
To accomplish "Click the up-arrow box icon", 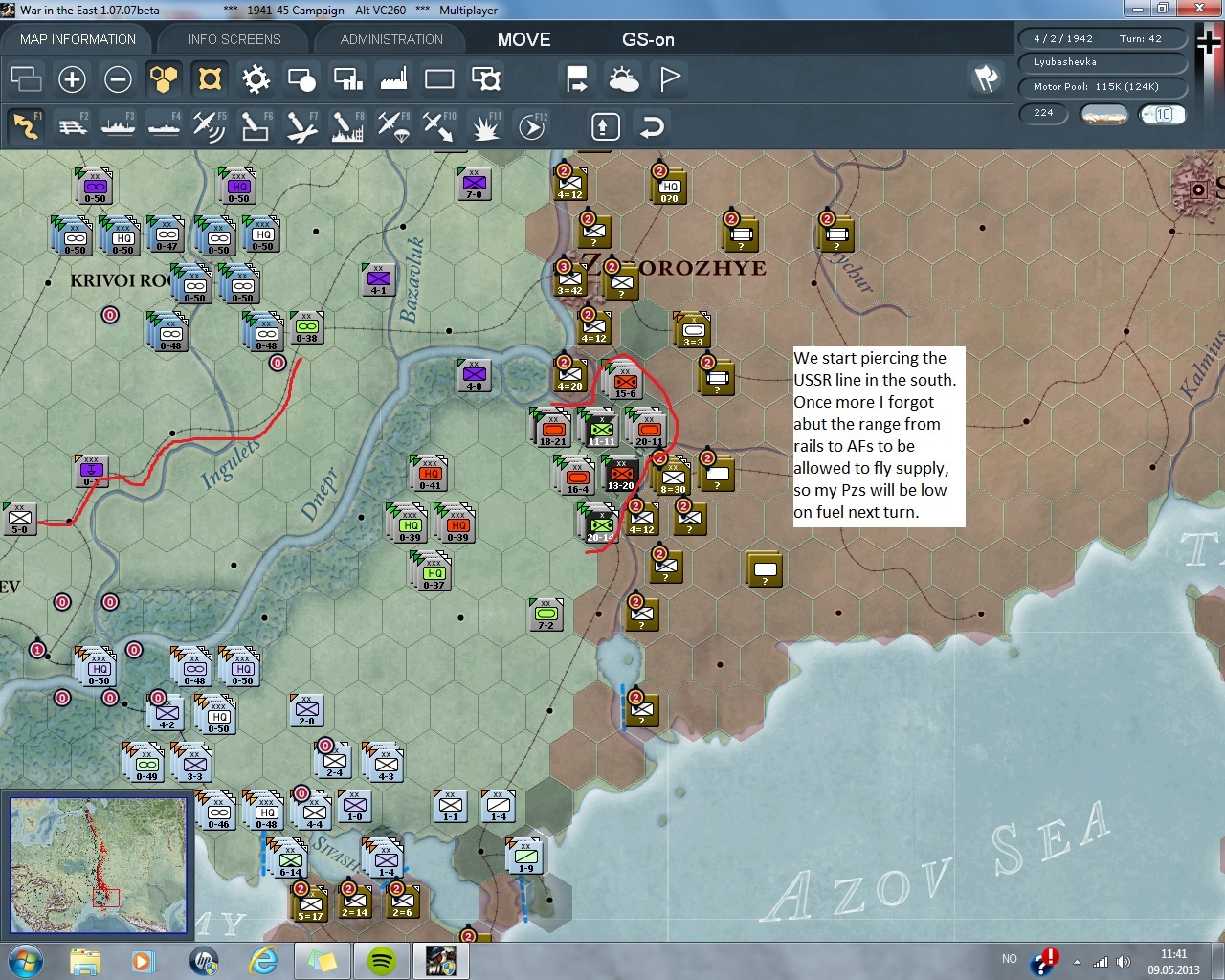I will coord(605,126).
